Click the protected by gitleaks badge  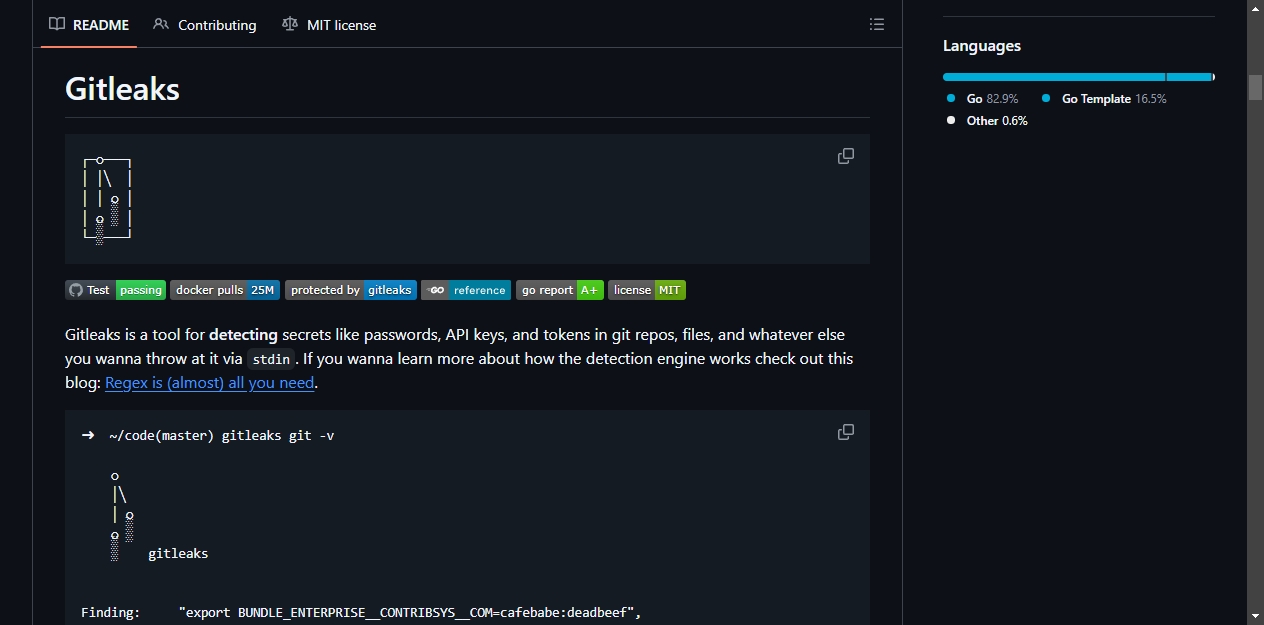(x=351, y=290)
